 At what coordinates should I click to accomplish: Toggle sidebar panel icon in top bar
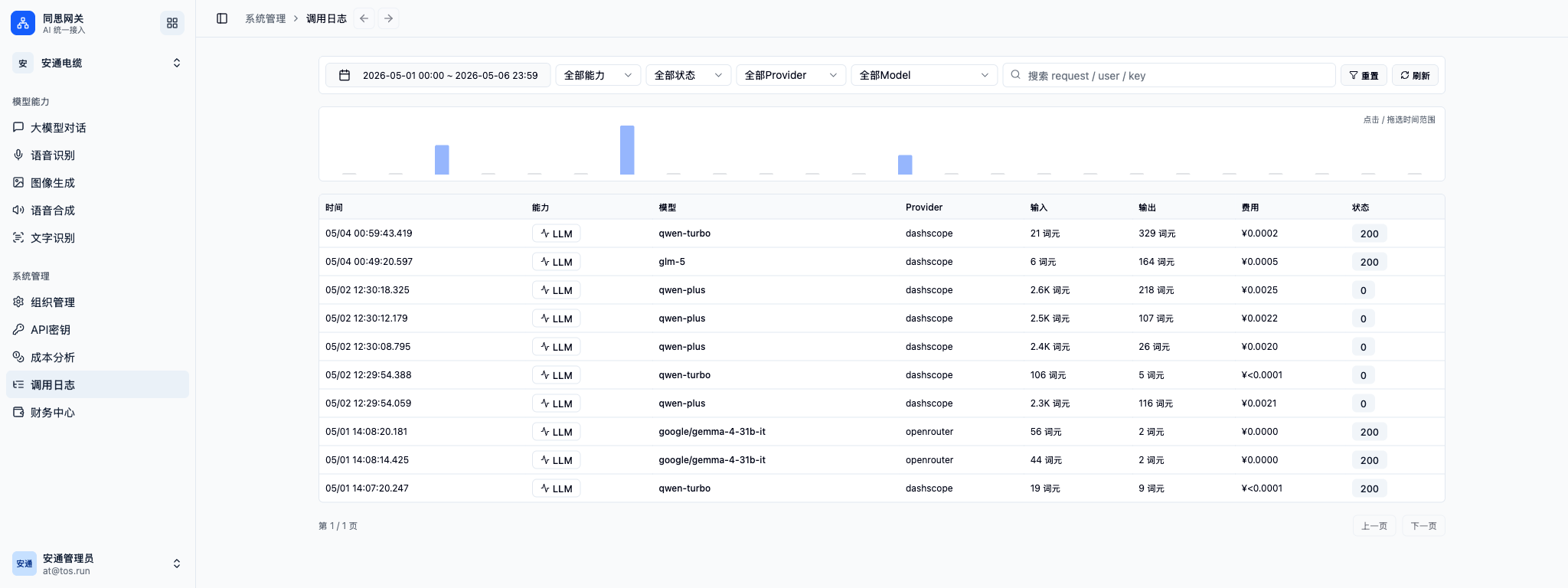(x=222, y=18)
